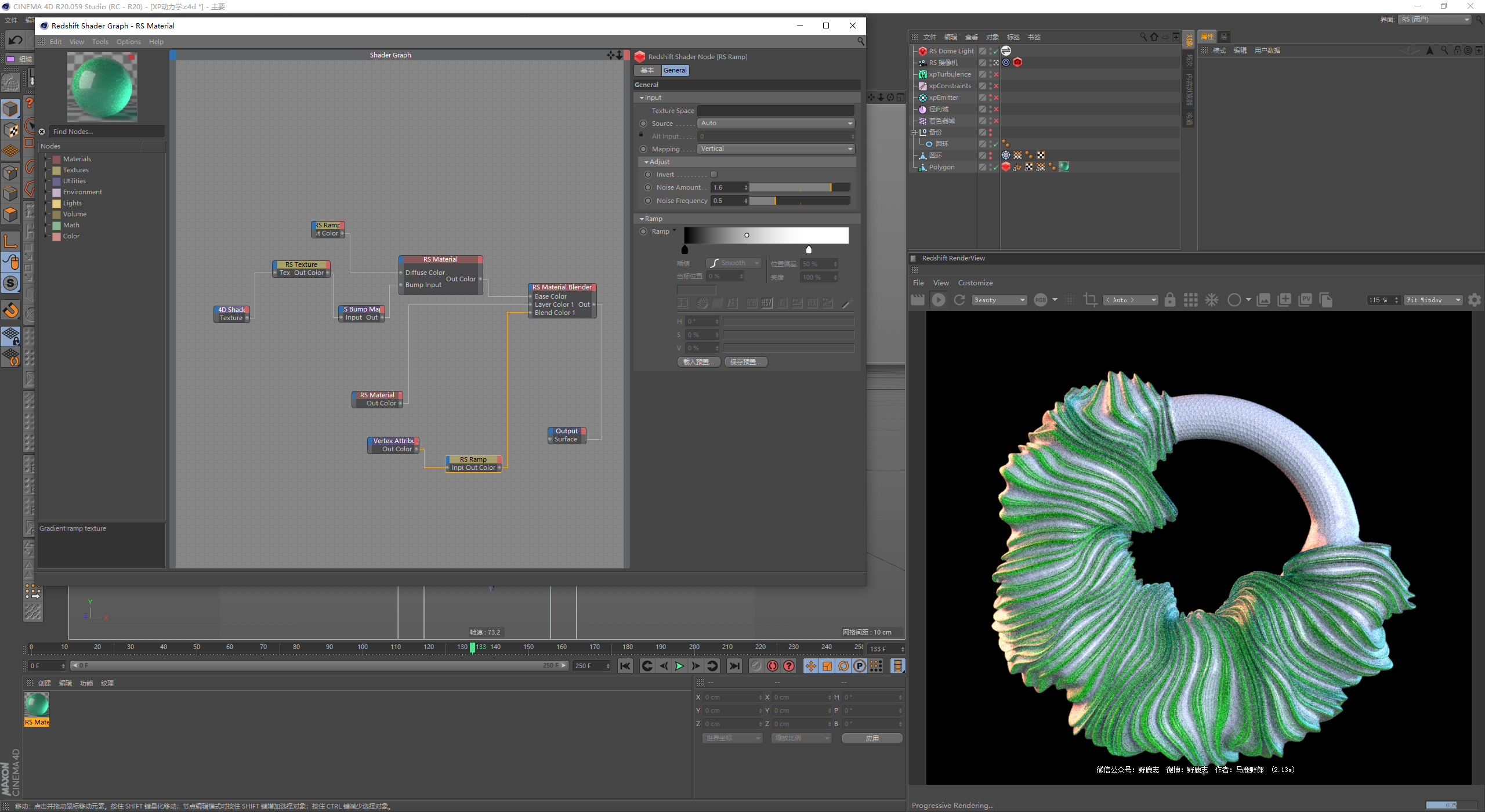Click the 载入预置 load preset button

click(698, 362)
